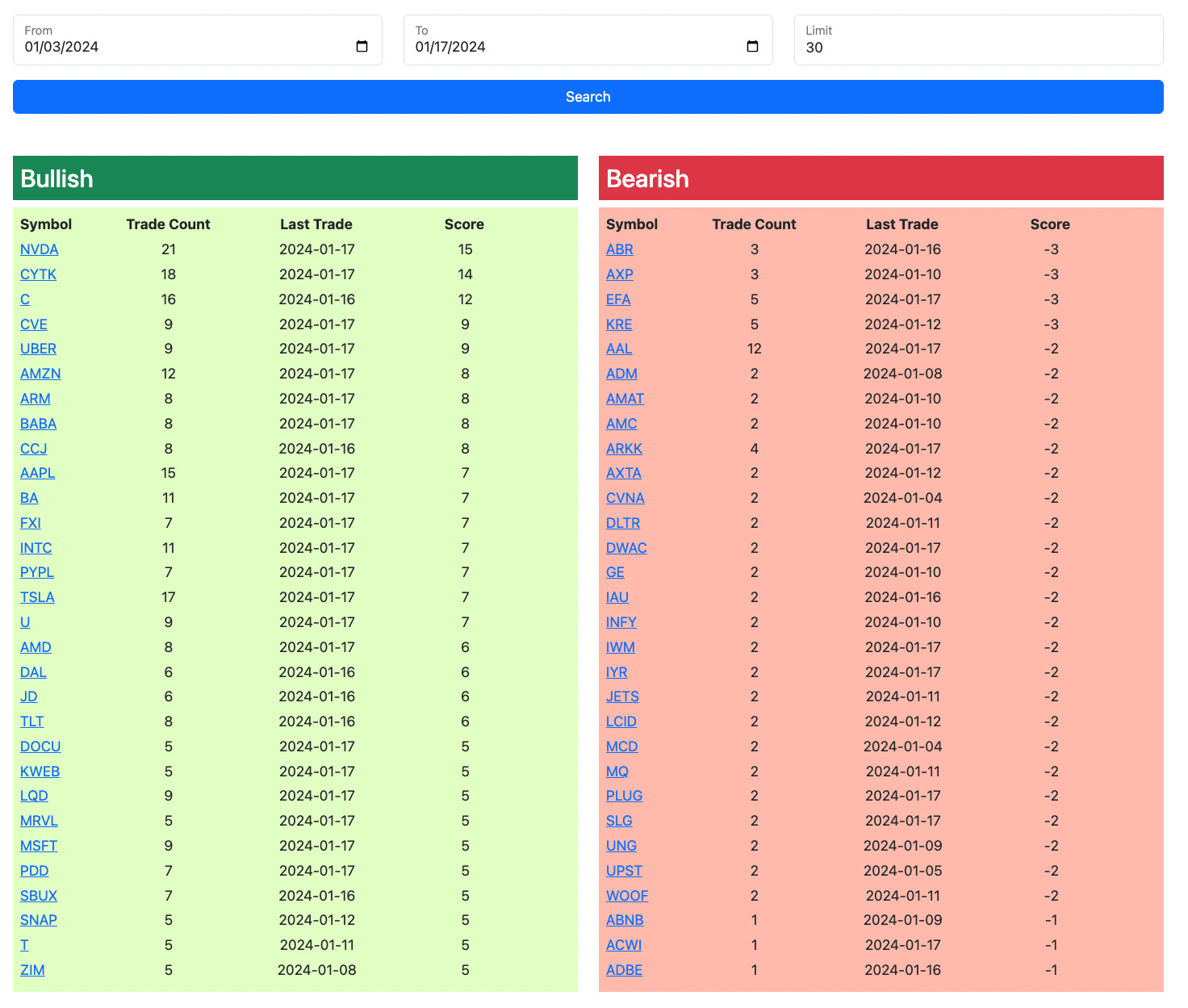Open the From date calendar picker icon
Viewport: 1188px width, 1008px height.
click(362, 47)
